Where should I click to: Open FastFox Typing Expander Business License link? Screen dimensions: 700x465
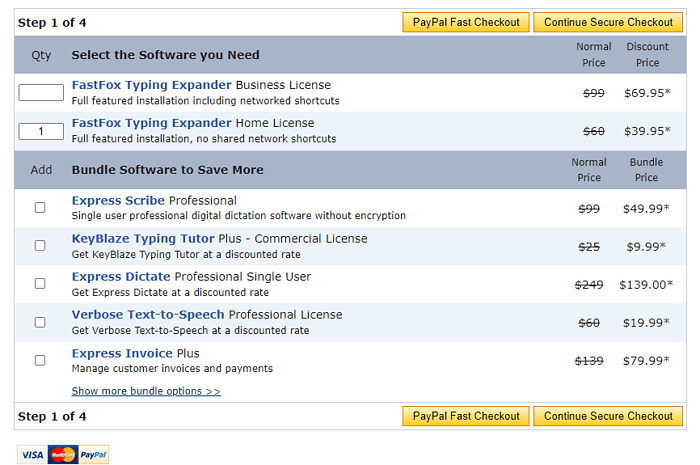(x=151, y=85)
